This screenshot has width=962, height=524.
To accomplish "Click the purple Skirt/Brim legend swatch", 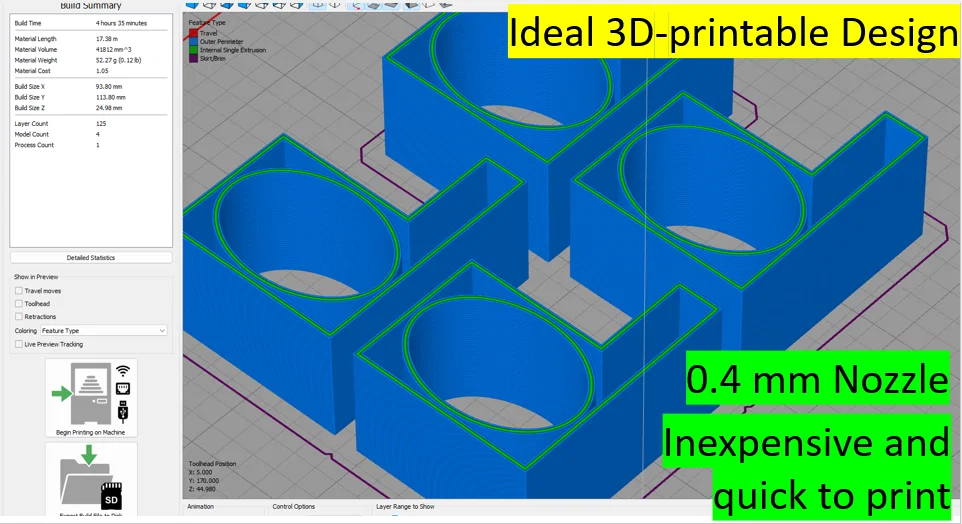I will (x=193, y=59).
